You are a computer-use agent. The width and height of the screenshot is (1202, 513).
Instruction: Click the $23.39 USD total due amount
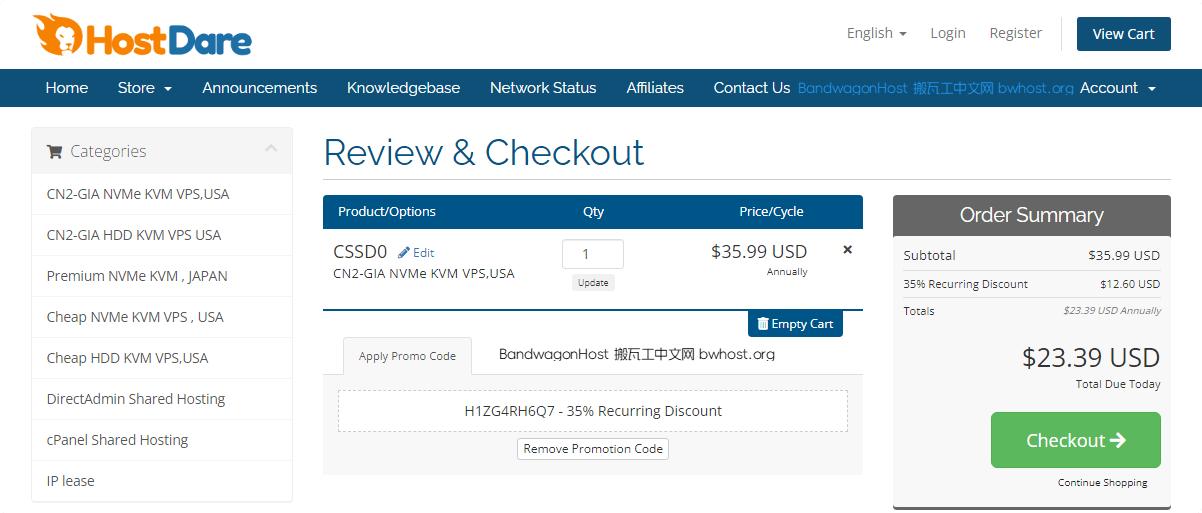(1091, 357)
